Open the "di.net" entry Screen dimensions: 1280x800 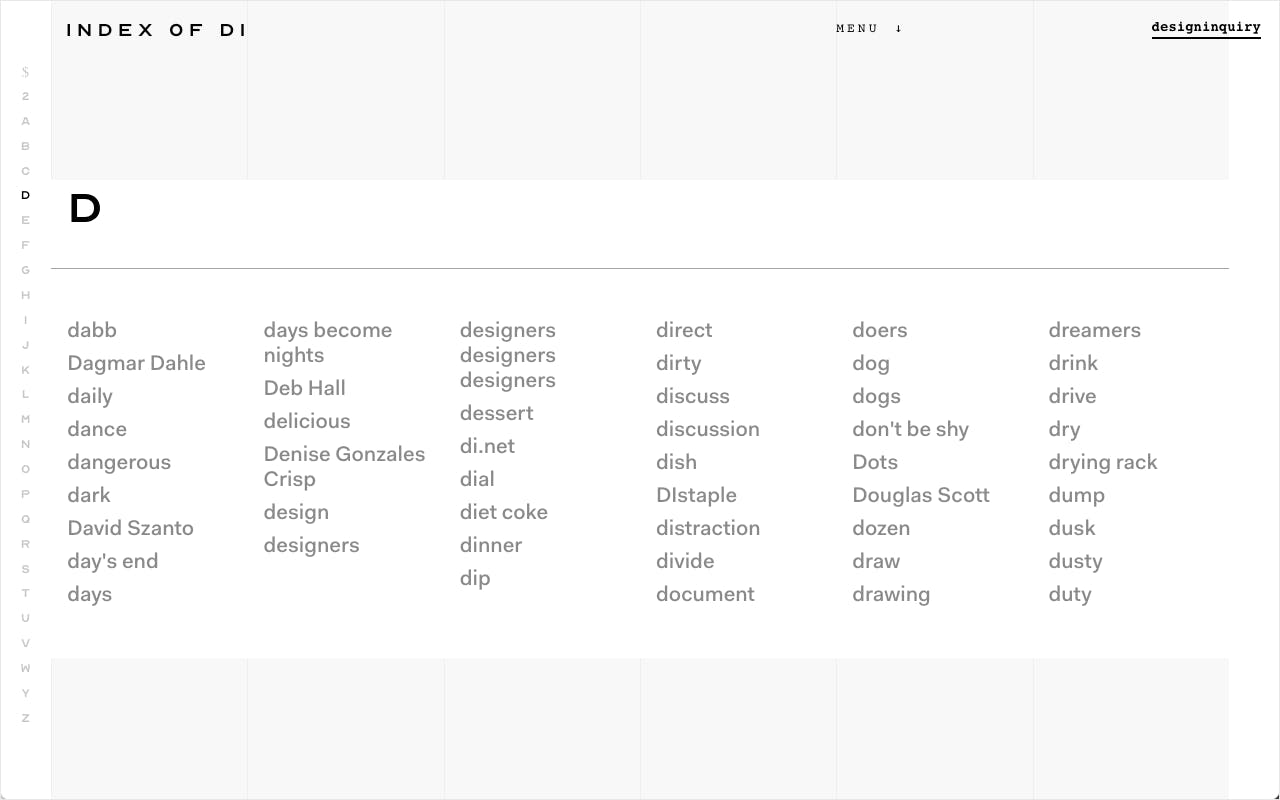[x=487, y=446]
